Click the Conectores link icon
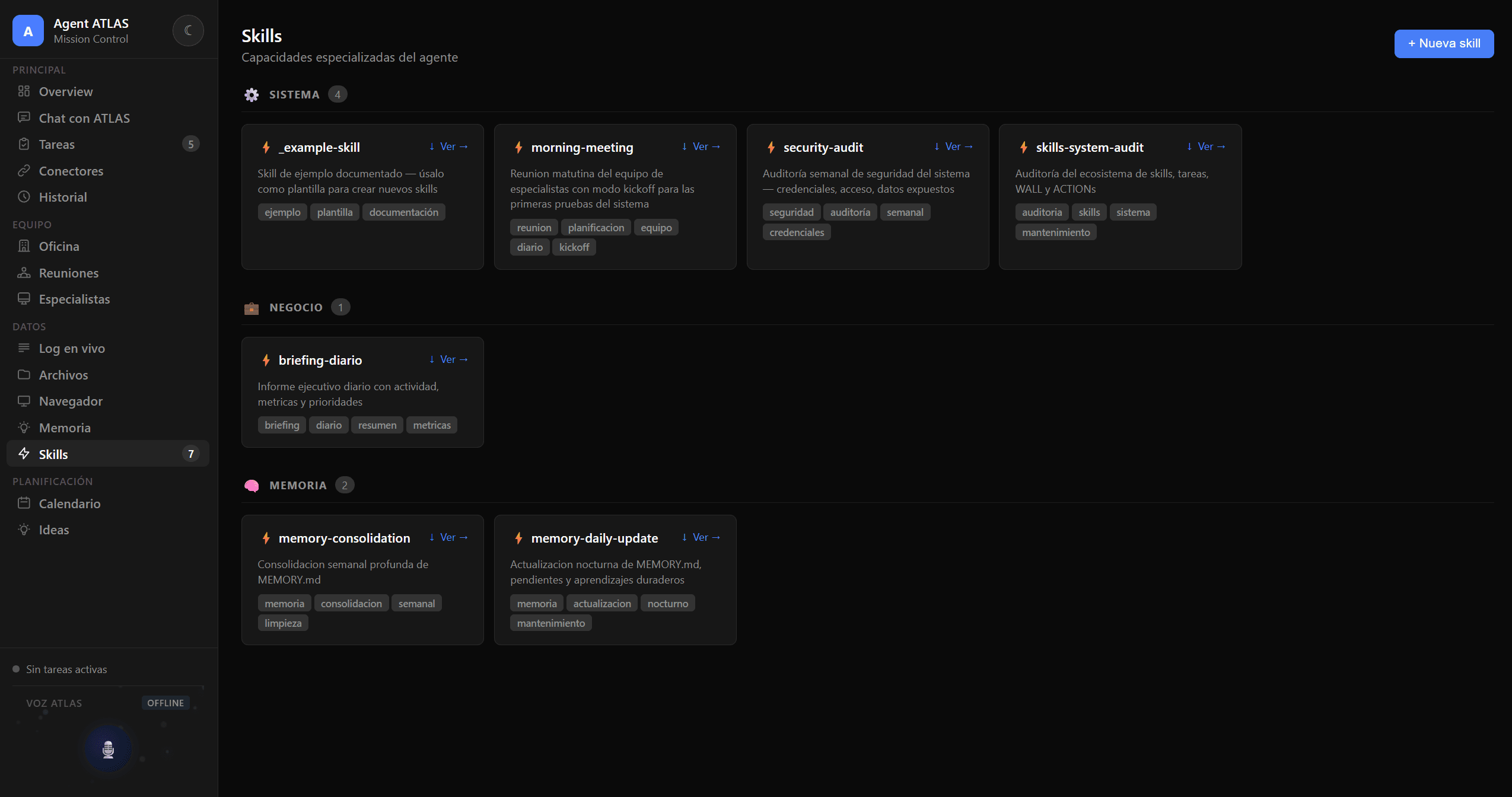Image resolution: width=1512 pixels, height=797 pixels. (x=24, y=171)
